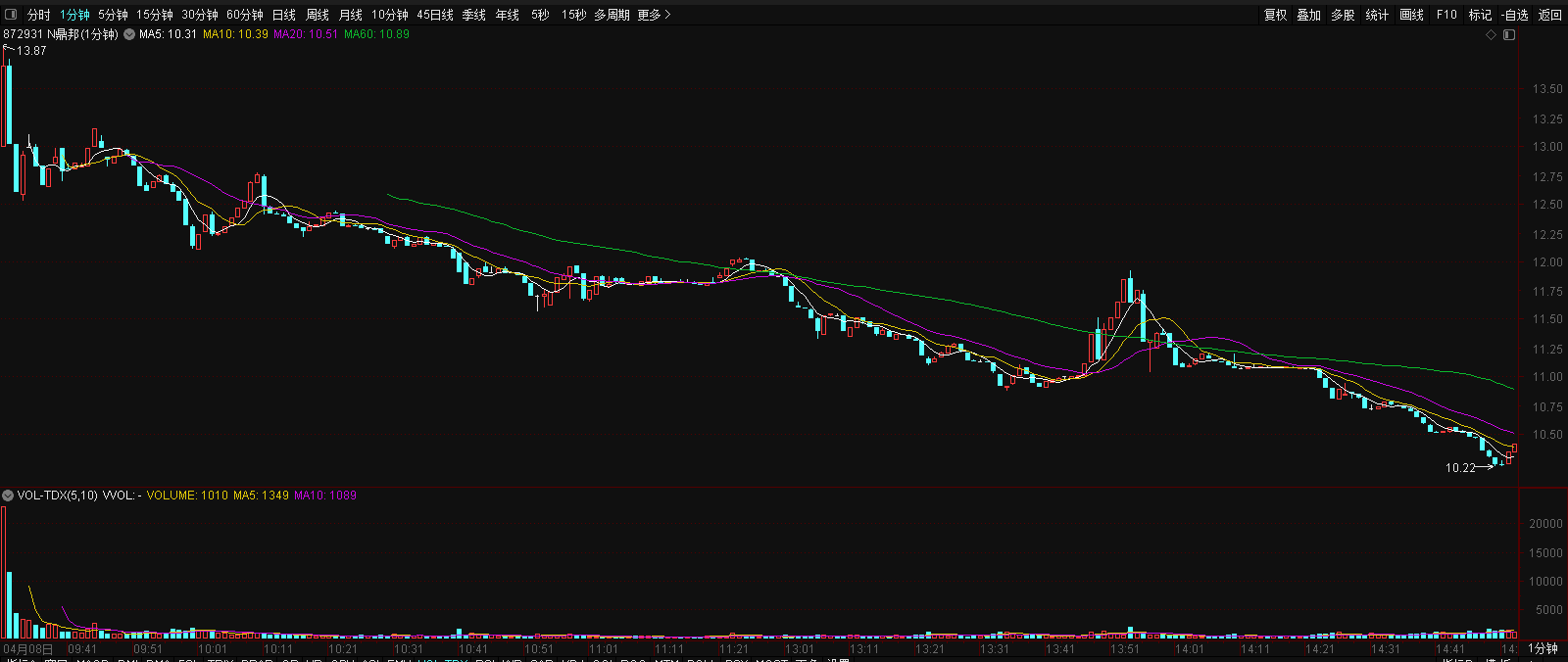Click the 13:51 time axis label
Screen dimensions: 1568x662
tap(1125, 649)
